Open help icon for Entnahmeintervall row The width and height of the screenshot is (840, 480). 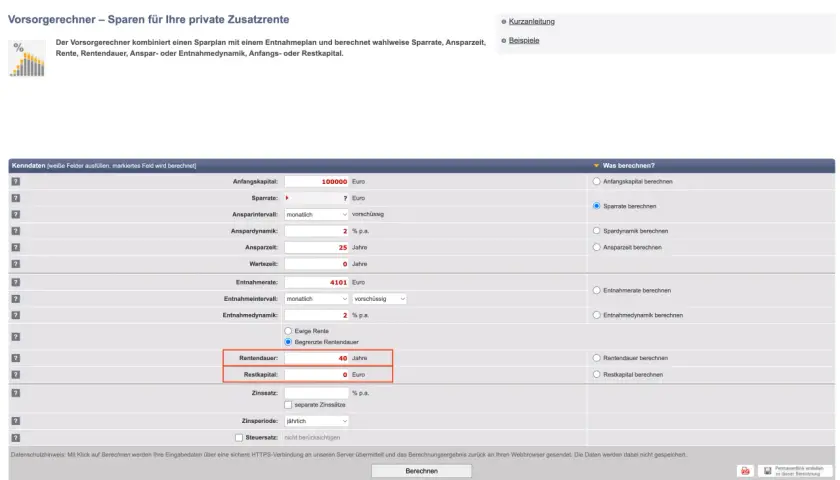click(16, 299)
